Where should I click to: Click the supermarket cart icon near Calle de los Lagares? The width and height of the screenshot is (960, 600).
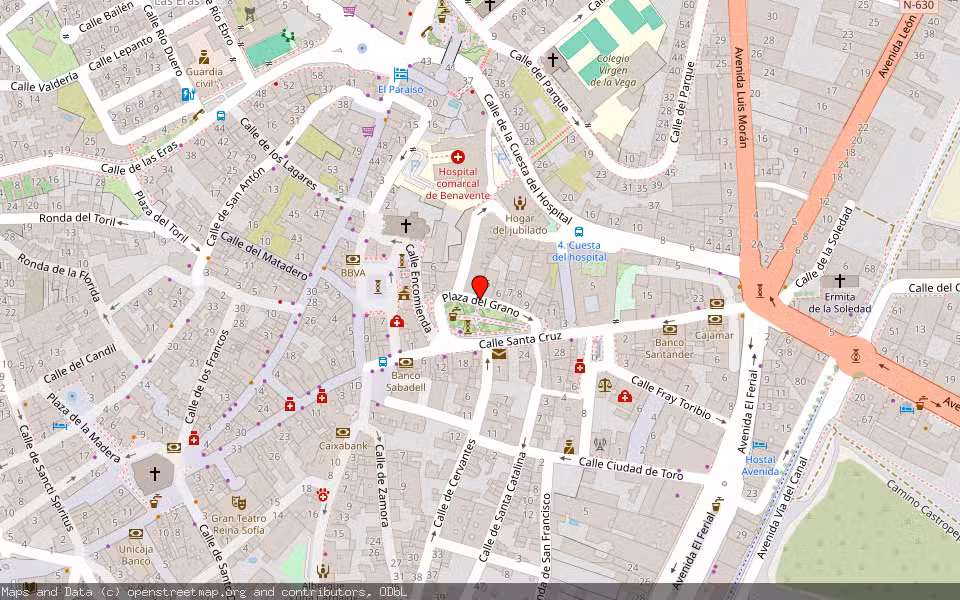click(368, 130)
